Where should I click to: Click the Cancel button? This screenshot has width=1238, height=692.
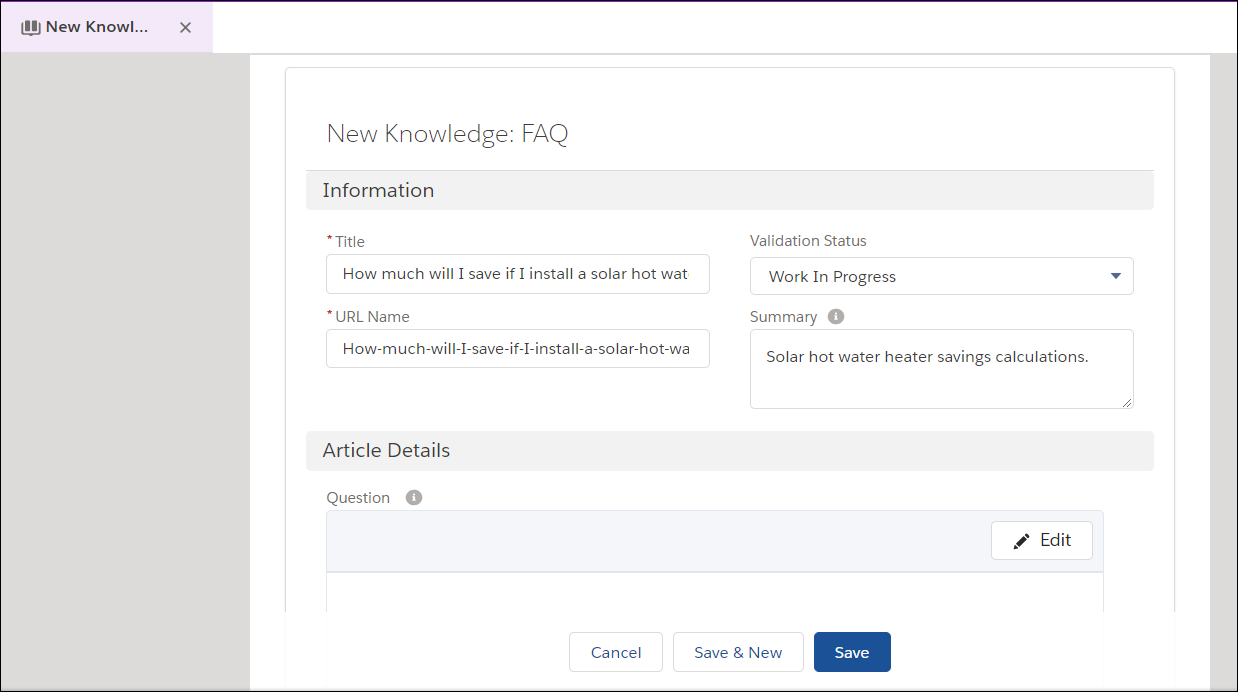[616, 652]
